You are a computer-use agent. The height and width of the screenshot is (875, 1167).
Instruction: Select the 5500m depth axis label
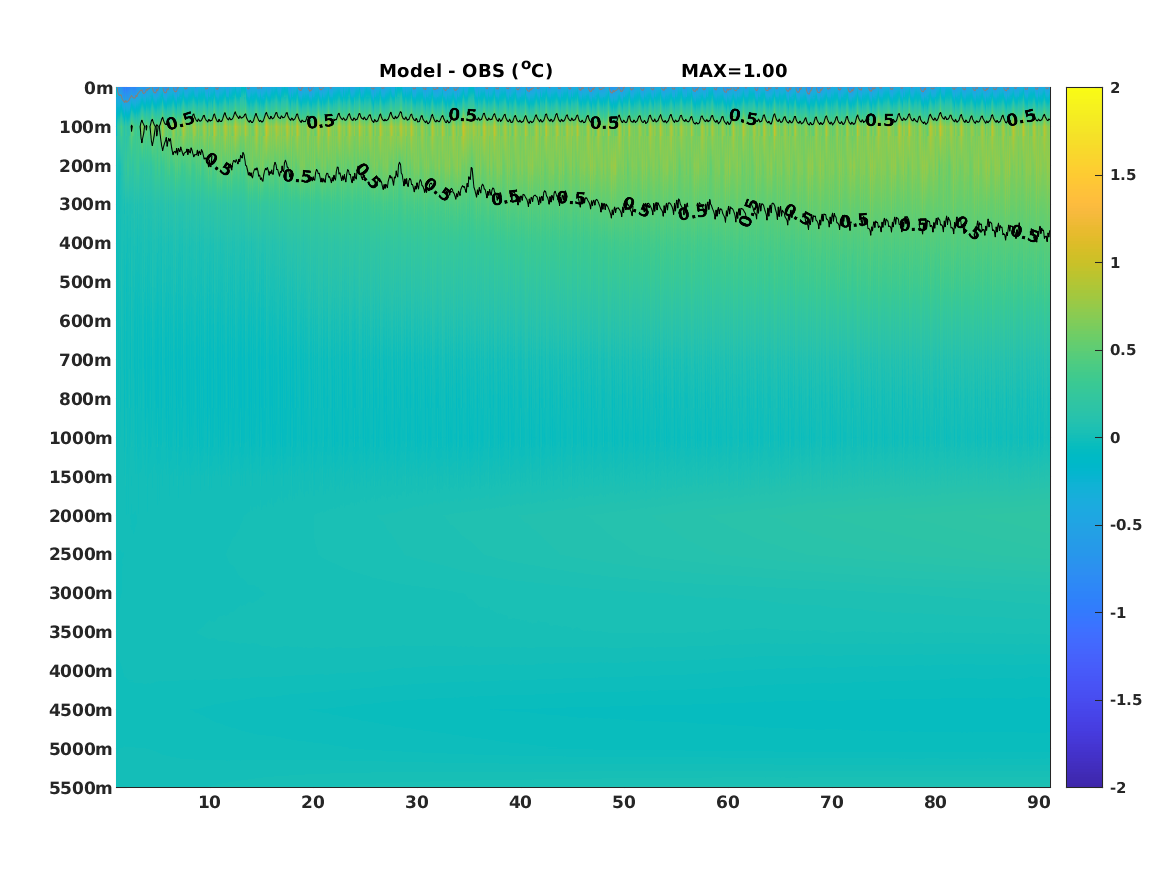(81, 788)
